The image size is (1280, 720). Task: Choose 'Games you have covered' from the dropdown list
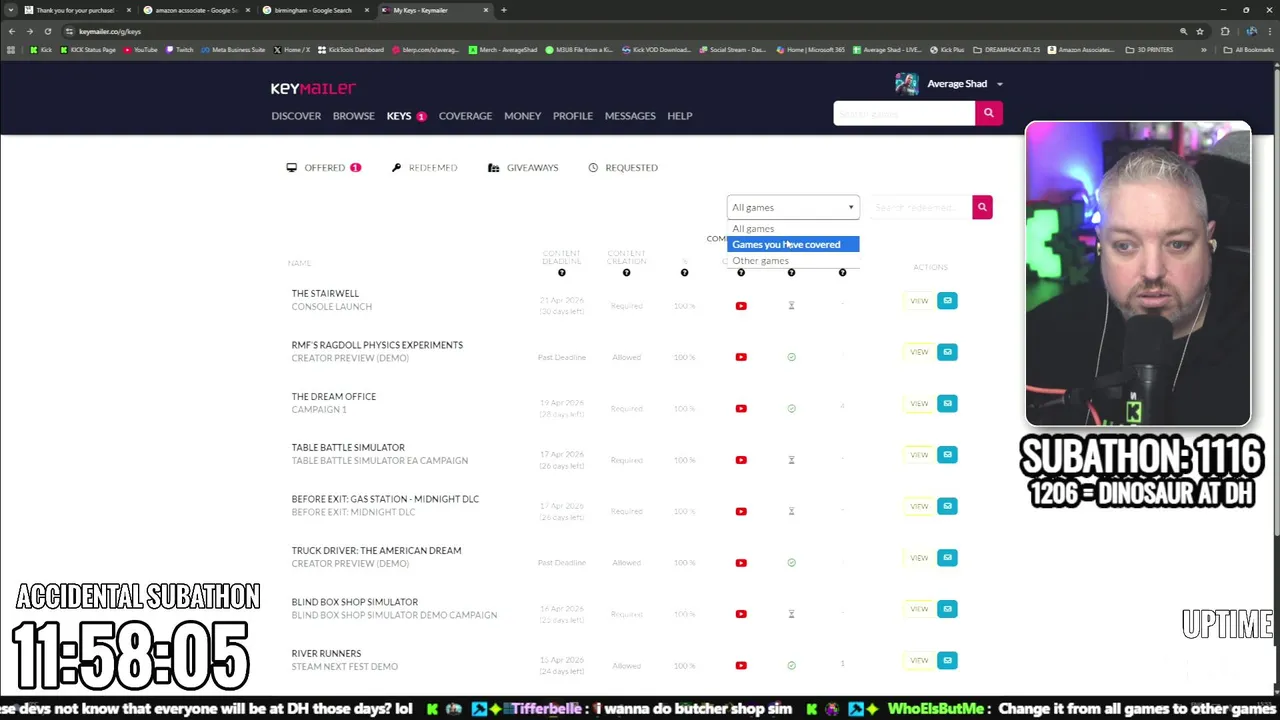point(793,244)
